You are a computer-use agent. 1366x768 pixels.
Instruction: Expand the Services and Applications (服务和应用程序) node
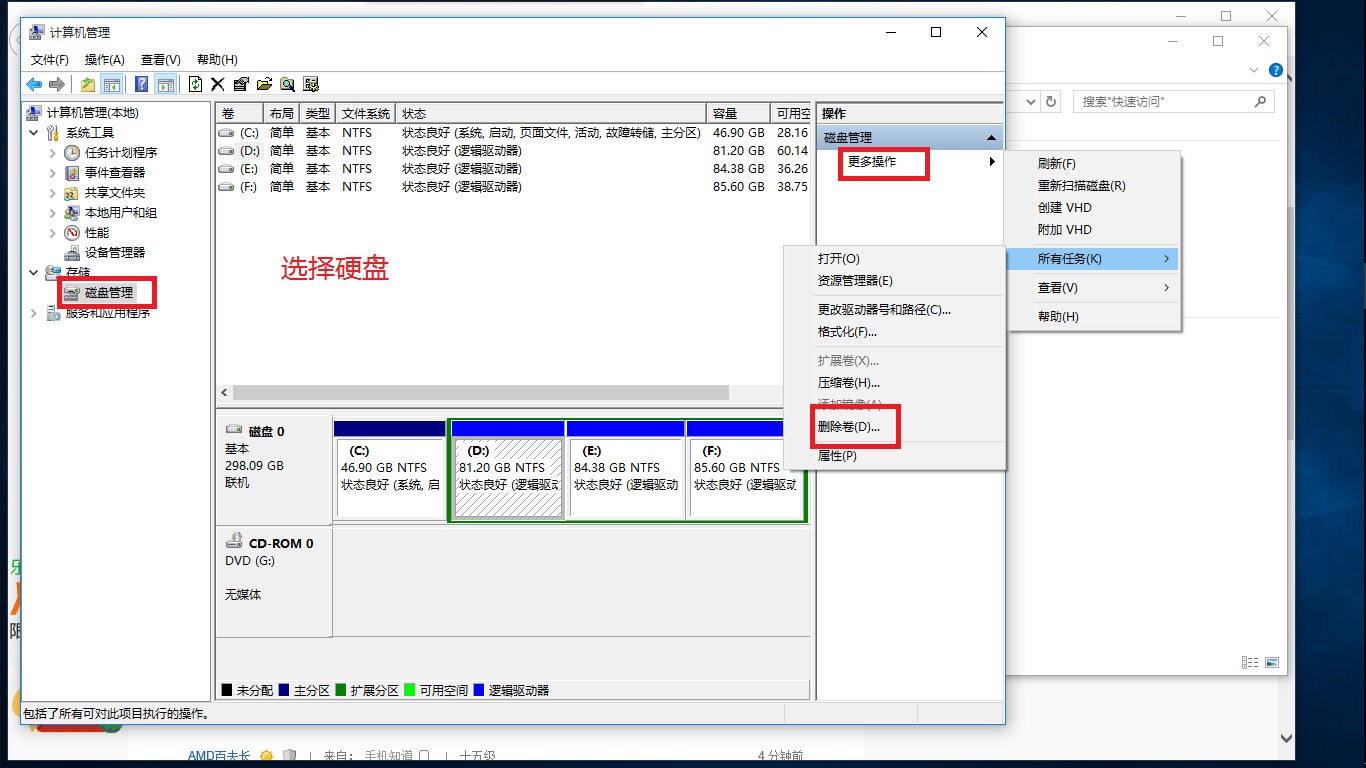(x=34, y=313)
